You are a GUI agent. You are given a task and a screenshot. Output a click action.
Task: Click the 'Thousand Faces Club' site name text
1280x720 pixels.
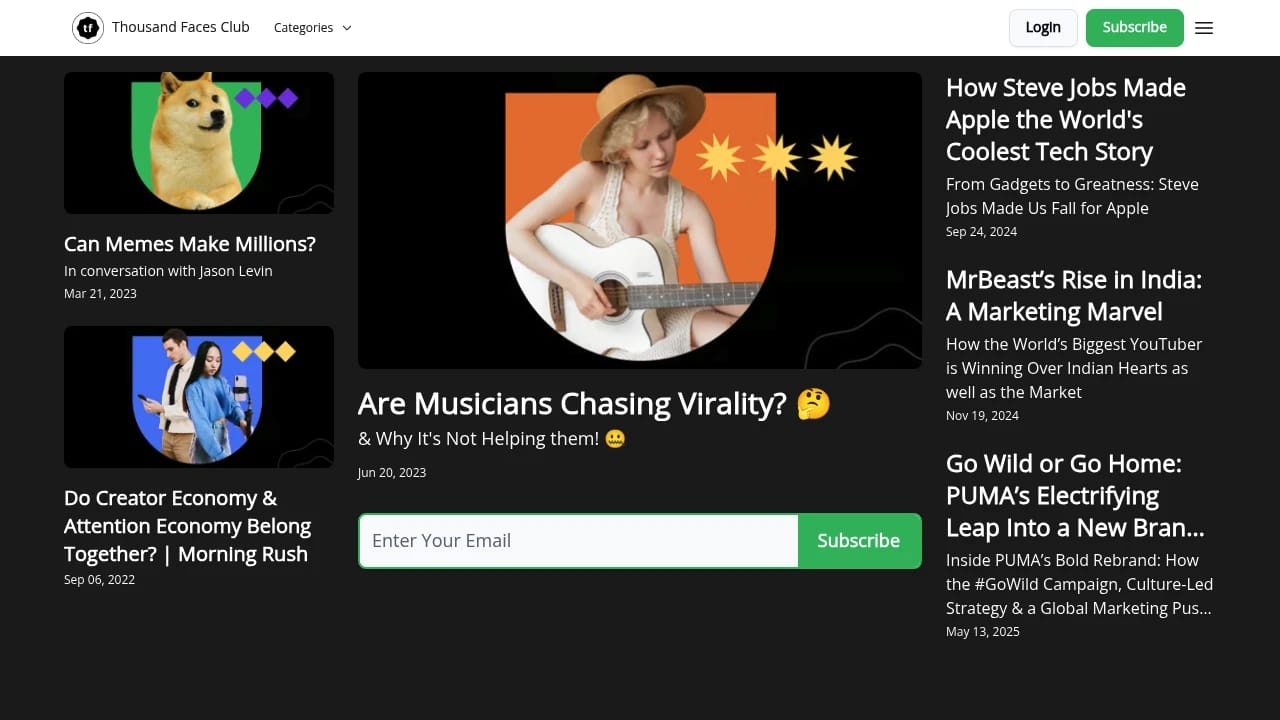pyautogui.click(x=181, y=27)
